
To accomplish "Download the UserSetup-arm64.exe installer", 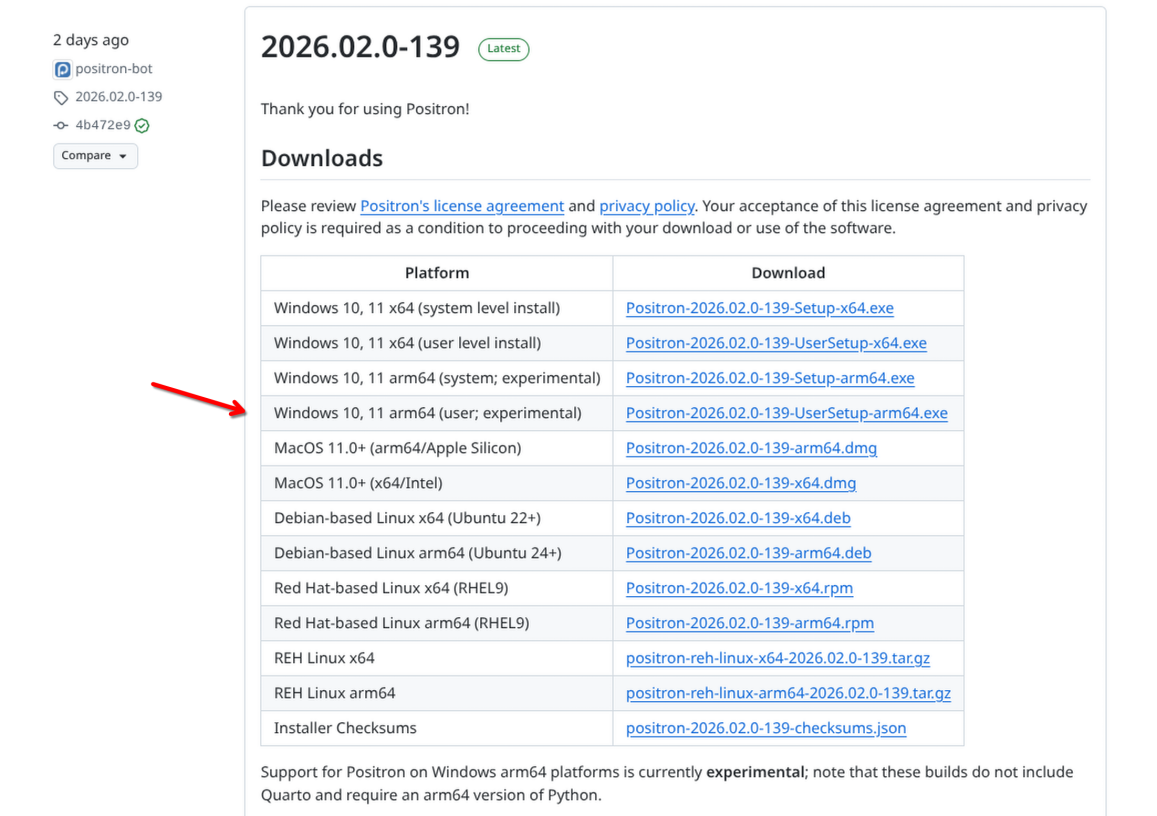I will click(786, 413).
